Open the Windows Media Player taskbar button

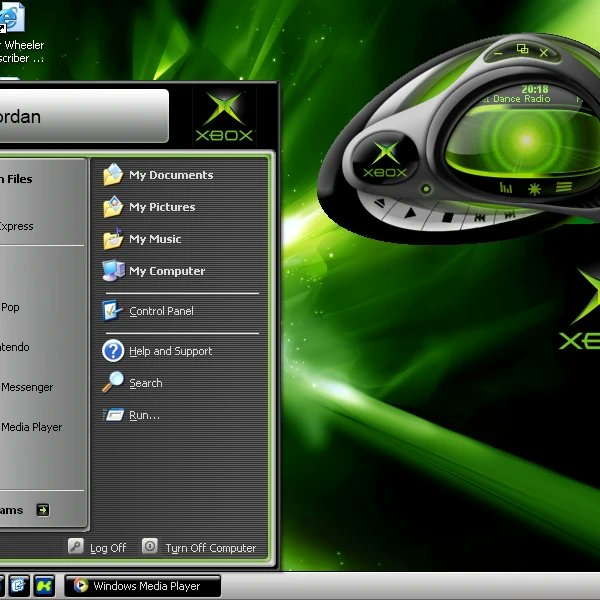[142, 585]
